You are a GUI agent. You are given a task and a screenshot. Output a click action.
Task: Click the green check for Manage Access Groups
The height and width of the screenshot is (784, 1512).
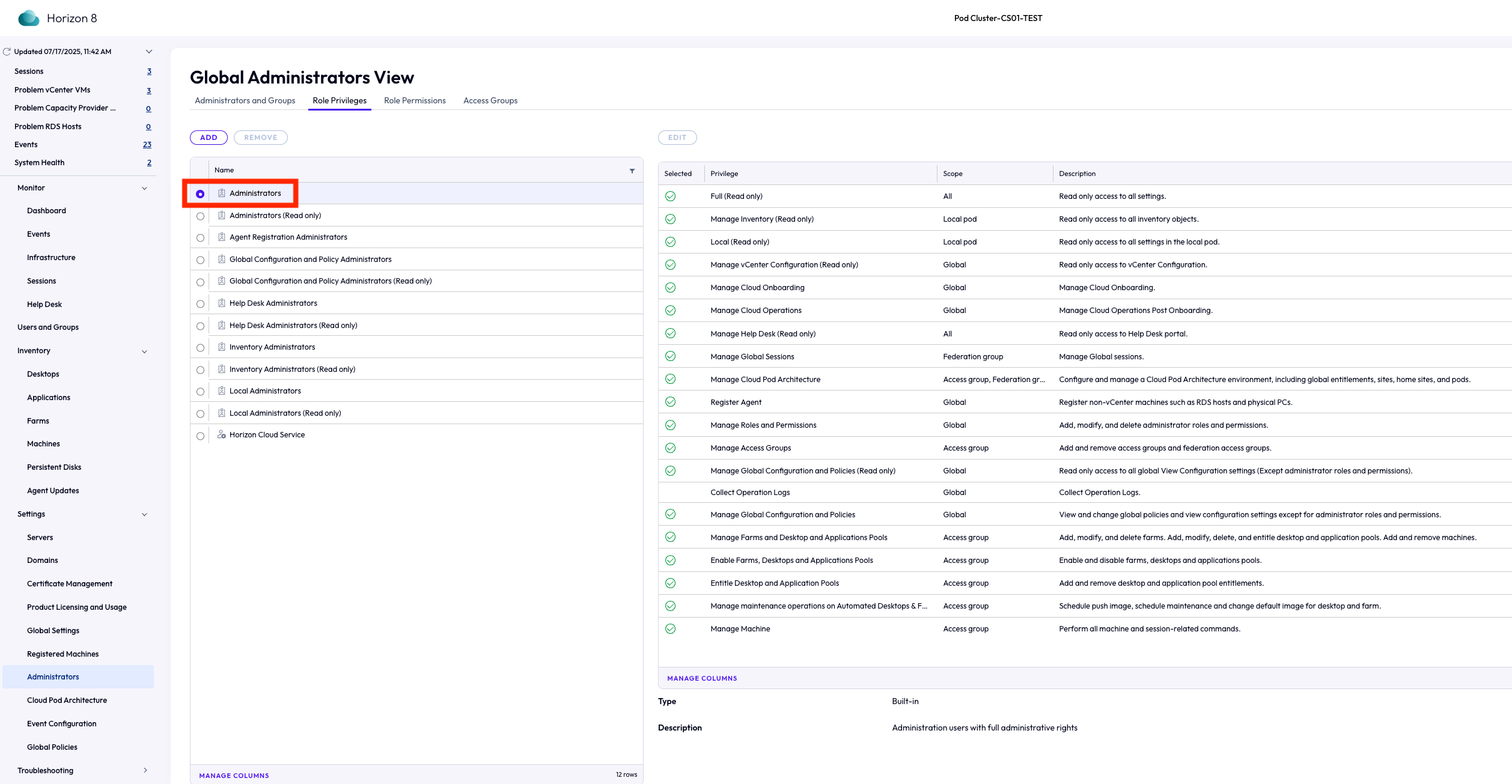pyautogui.click(x=670, y=448)
